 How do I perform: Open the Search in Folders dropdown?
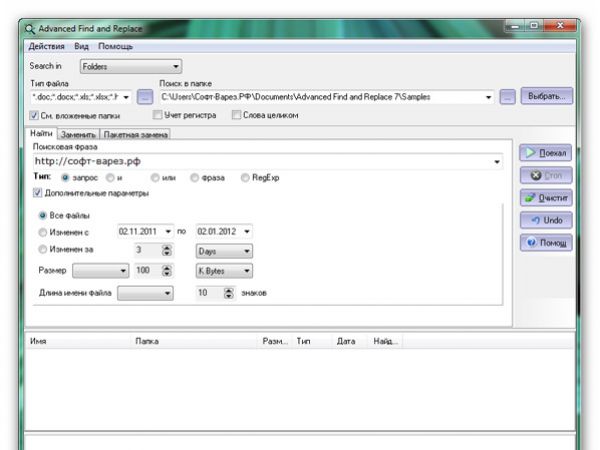point(130,67)
